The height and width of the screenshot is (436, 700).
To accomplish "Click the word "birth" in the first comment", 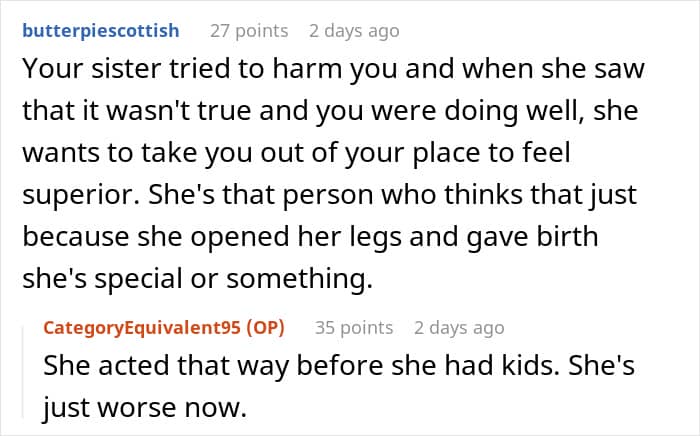I will 534,238.
